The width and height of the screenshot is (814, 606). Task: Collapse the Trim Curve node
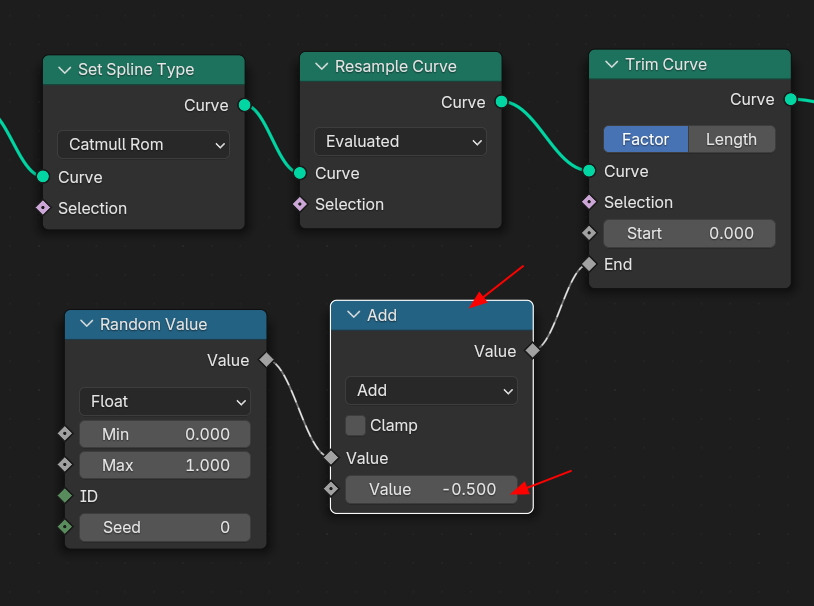(612, 64)
